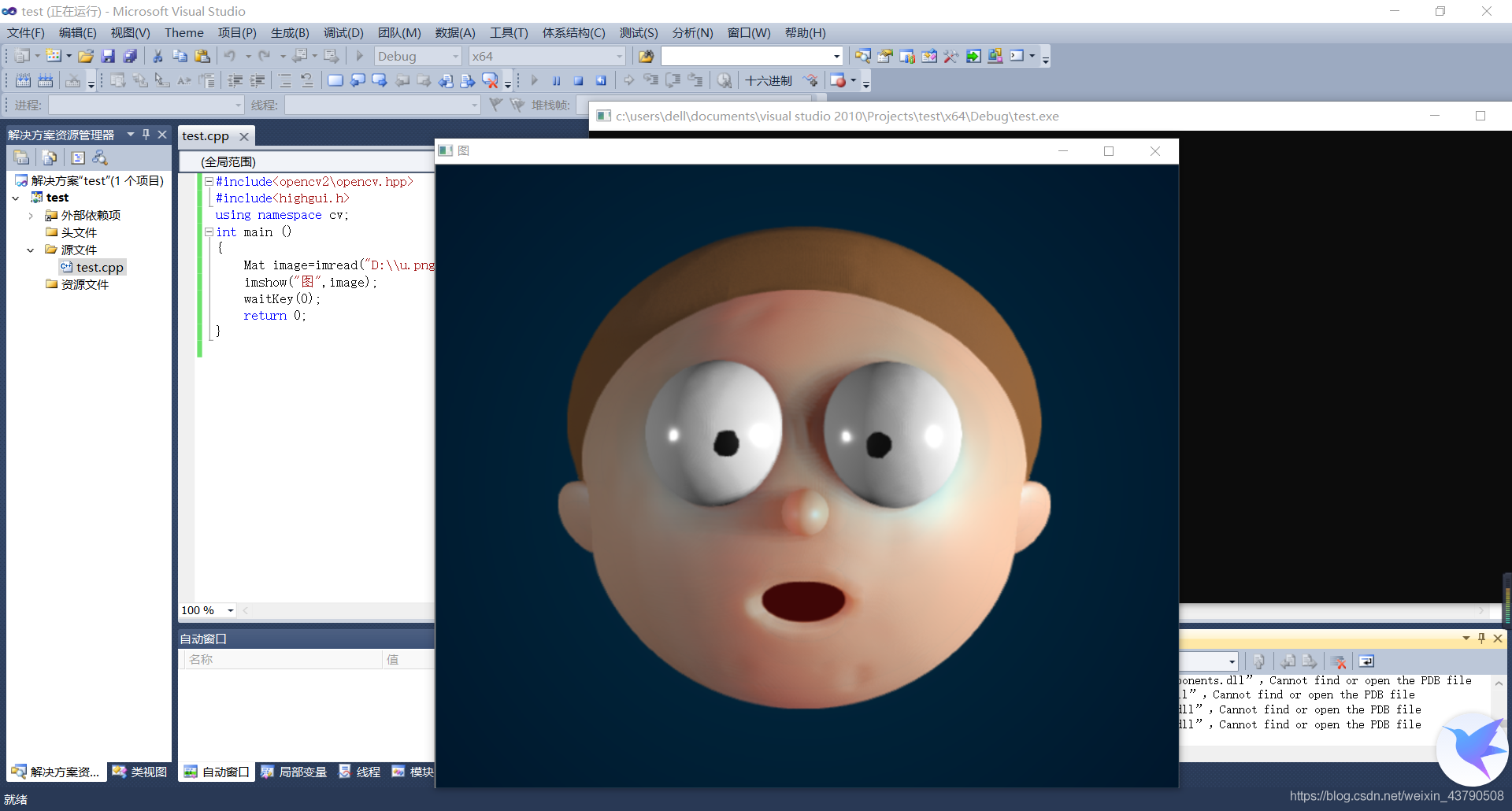Click the Decrease Indent icon

point(235,80)
